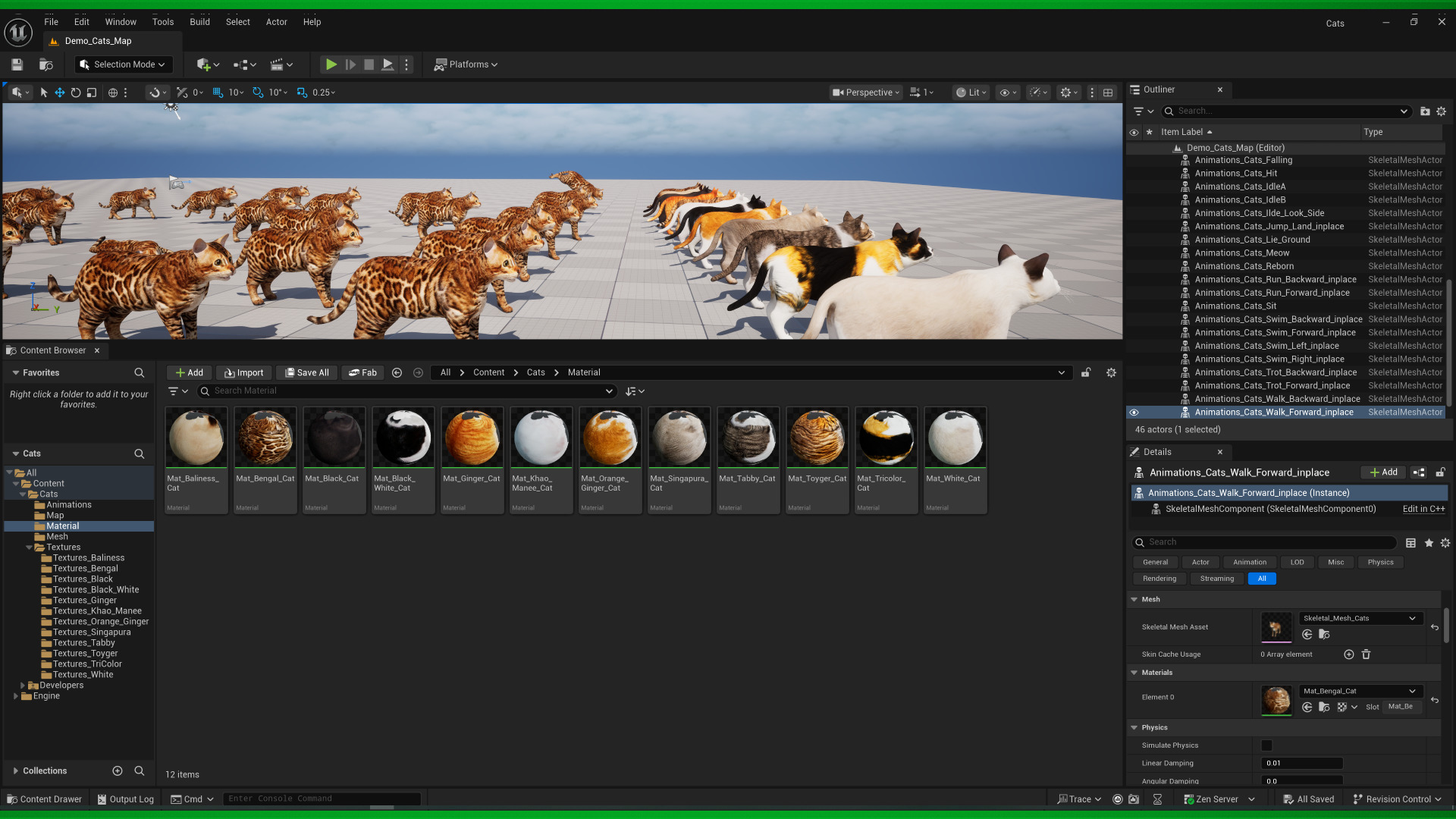This screenshot has width=1456, height=819.
Task: Open the Perspective viewport dropdown
Action: click(866, 93)
